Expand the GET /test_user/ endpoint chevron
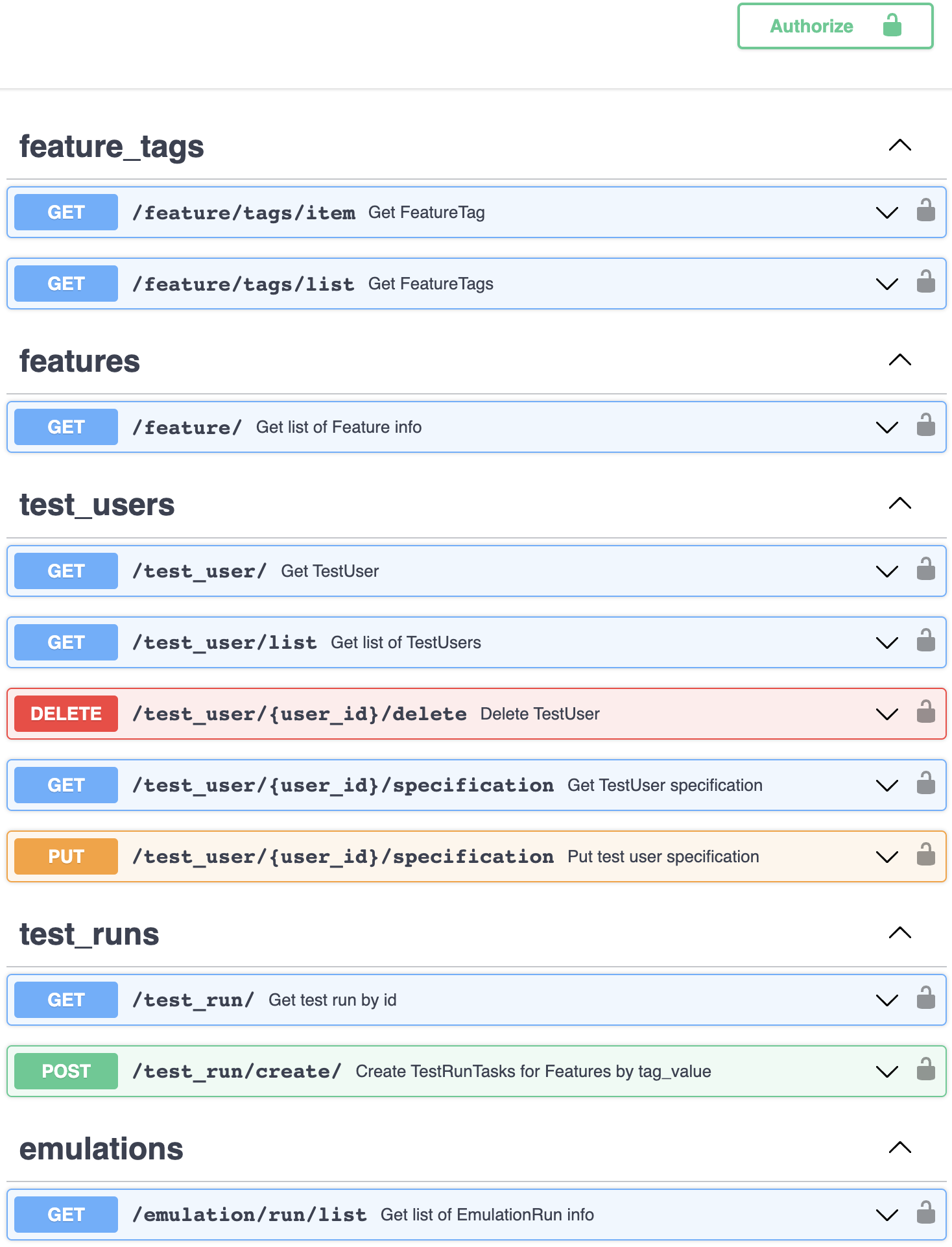Image resolution: width=952 pixels, height=1247 pixels. point(887,571)
